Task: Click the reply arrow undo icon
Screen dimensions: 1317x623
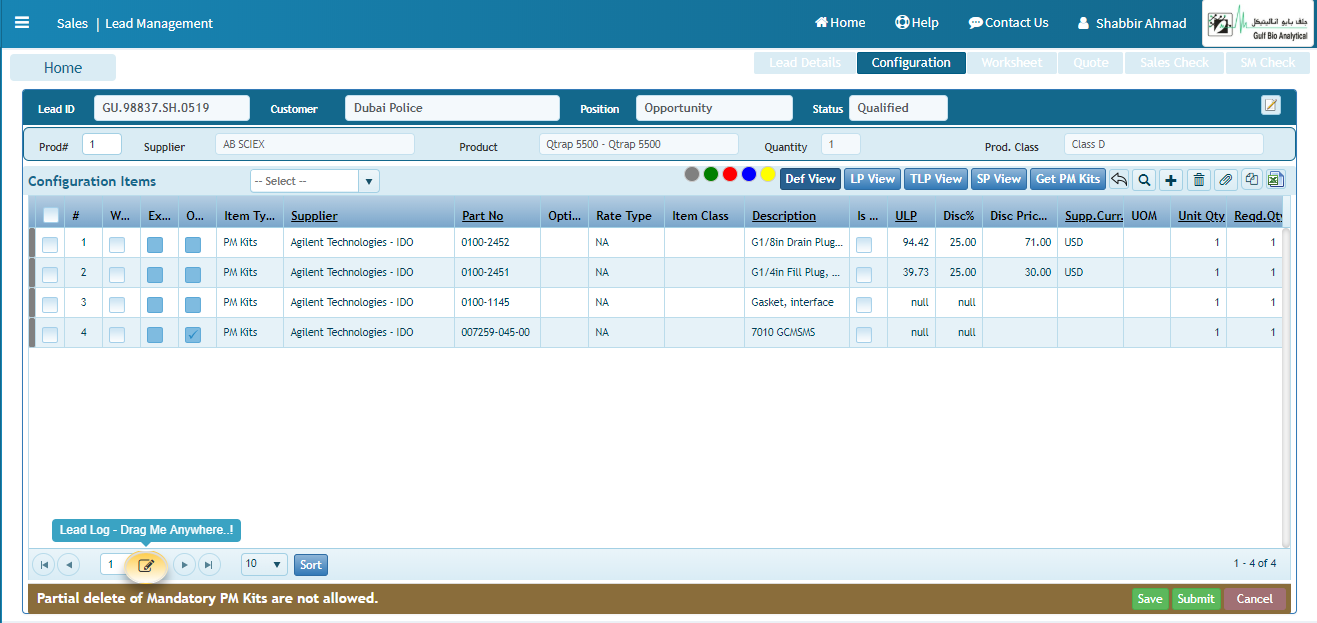Action: 1119,180
